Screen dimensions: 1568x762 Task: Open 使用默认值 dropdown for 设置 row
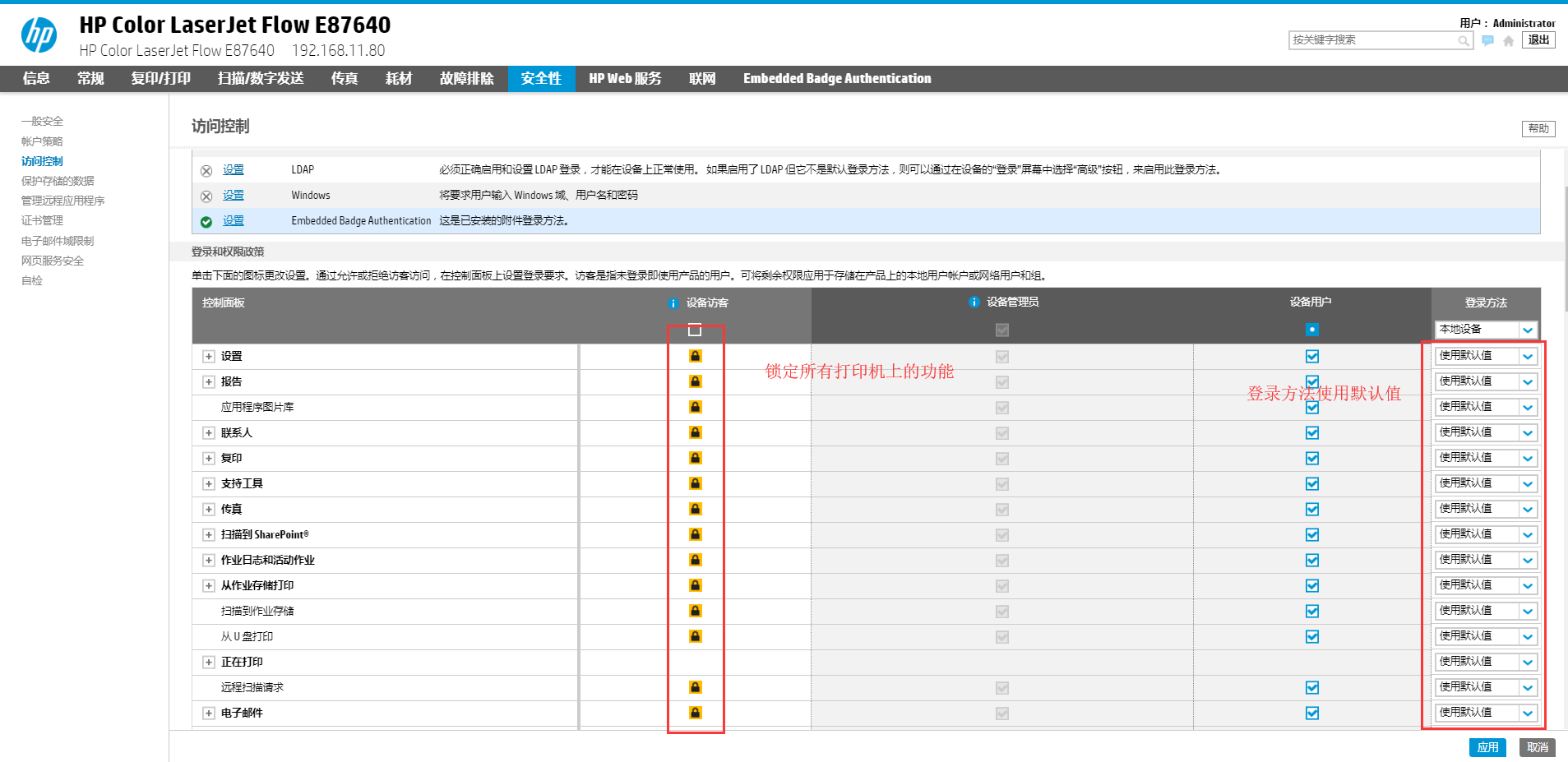[1486, 356]
